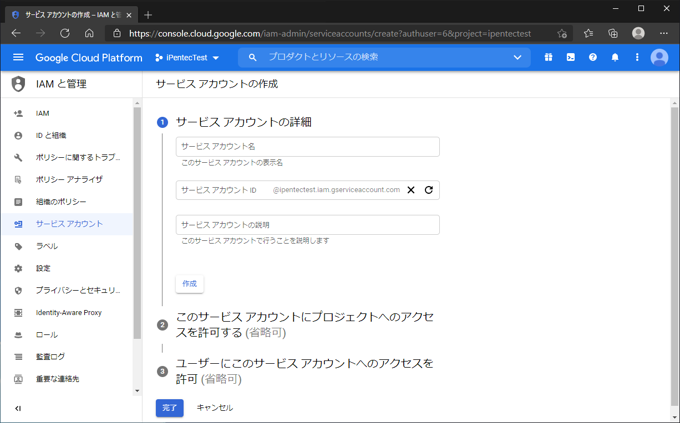This screenshot has width=680, height=423.
Task: Click the 作成 button
Action: 190,284
